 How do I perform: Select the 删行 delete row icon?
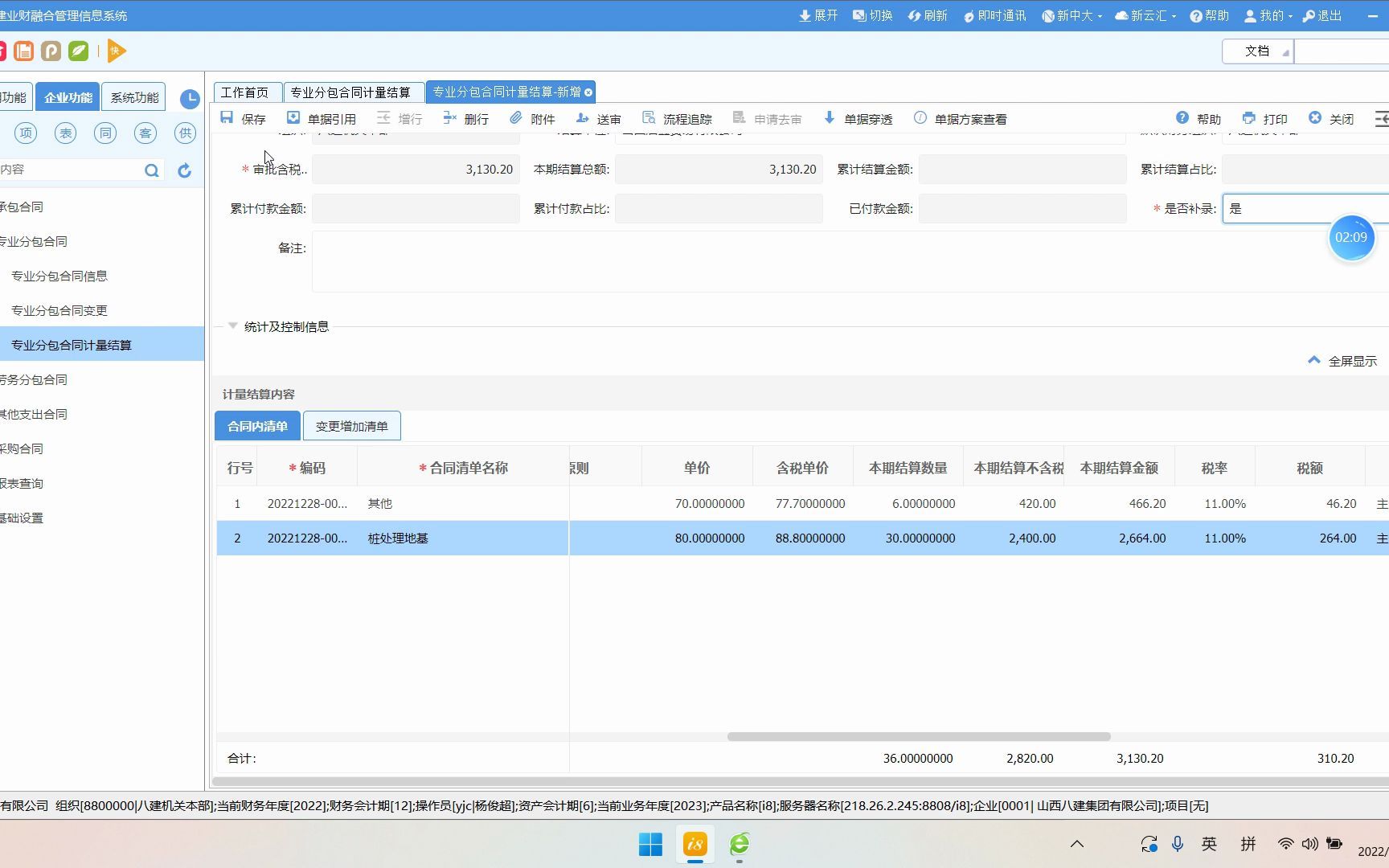click(x=450, y=118)
